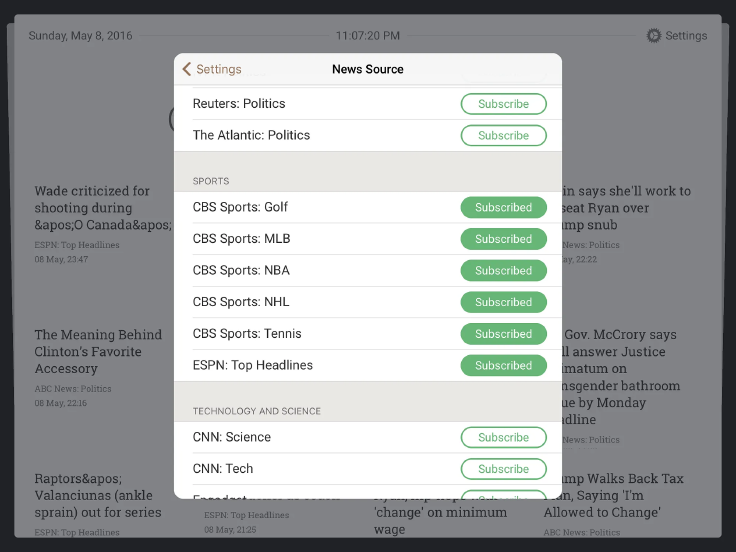Open article about unseating Ryan over Trump snub
Viewport: 736px width, 552px height.
tap(626, 207)
